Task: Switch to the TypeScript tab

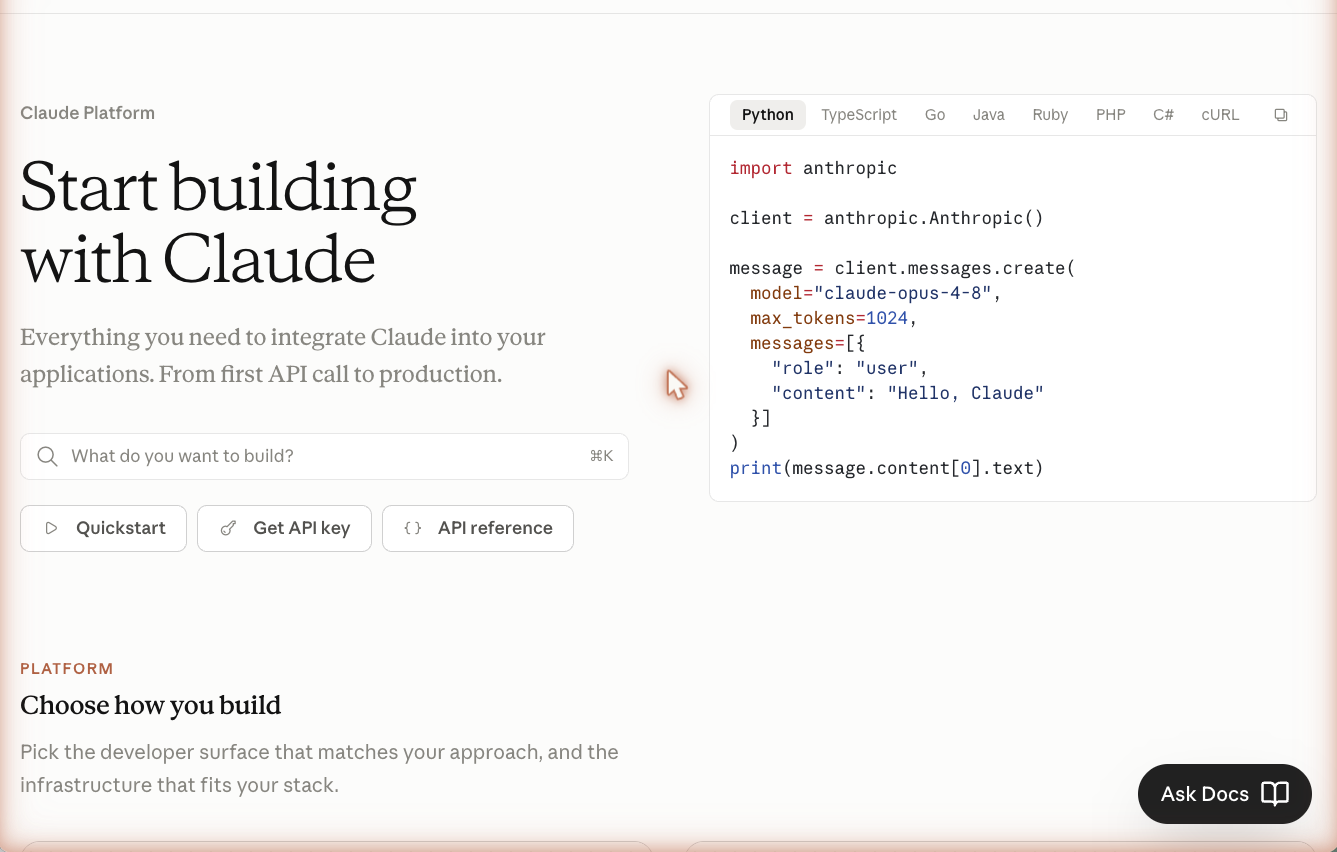Action: click(859, 115)
